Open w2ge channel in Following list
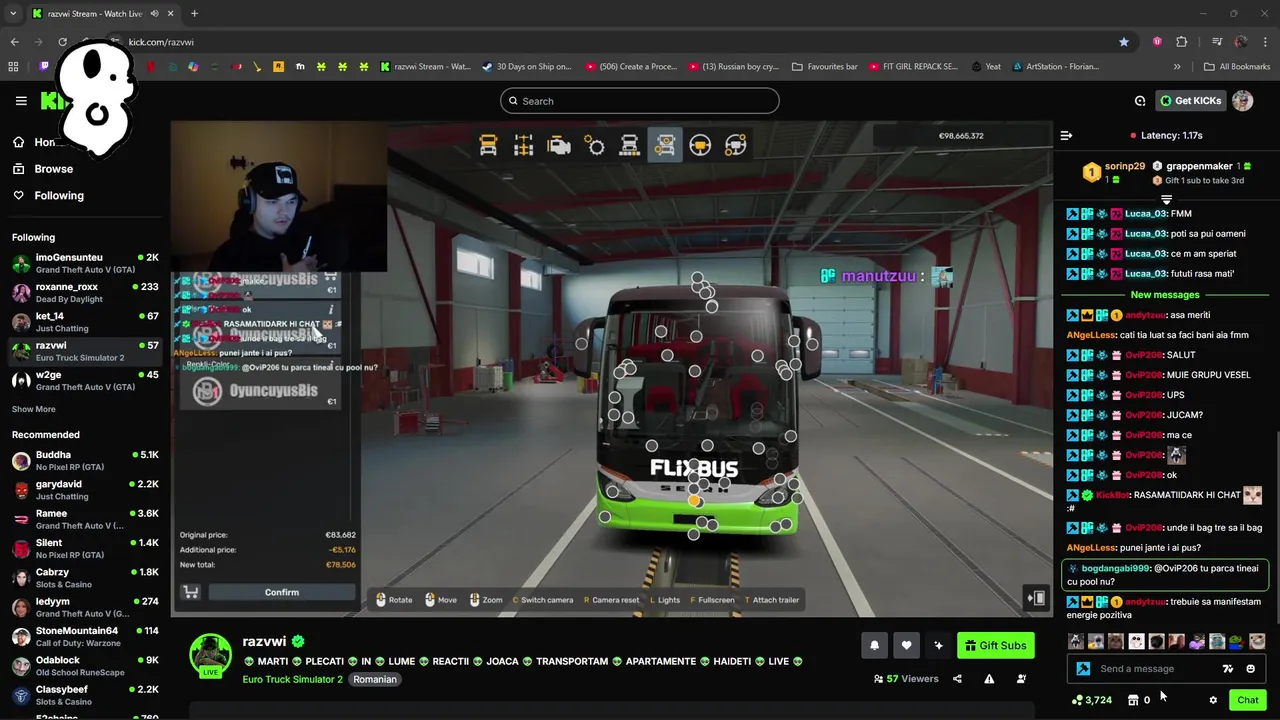The height and width of the screenshot is (720, 1280). [85, 380]
